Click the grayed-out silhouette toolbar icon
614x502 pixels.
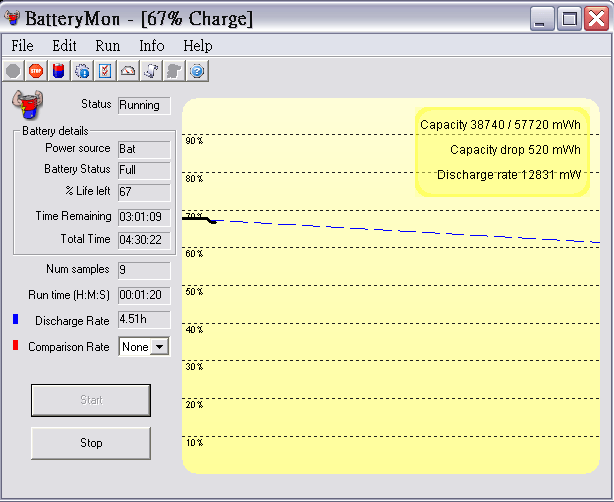[174, 71]
